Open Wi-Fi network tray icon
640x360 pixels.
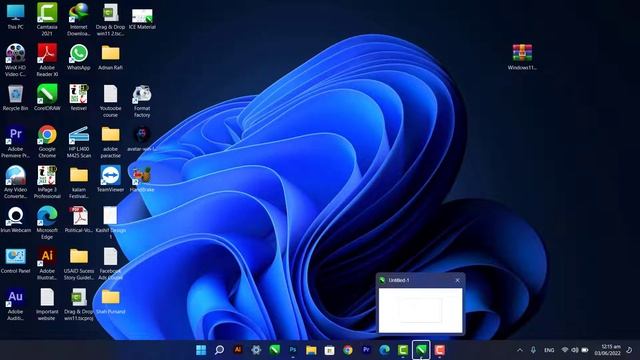coord(565,350)
